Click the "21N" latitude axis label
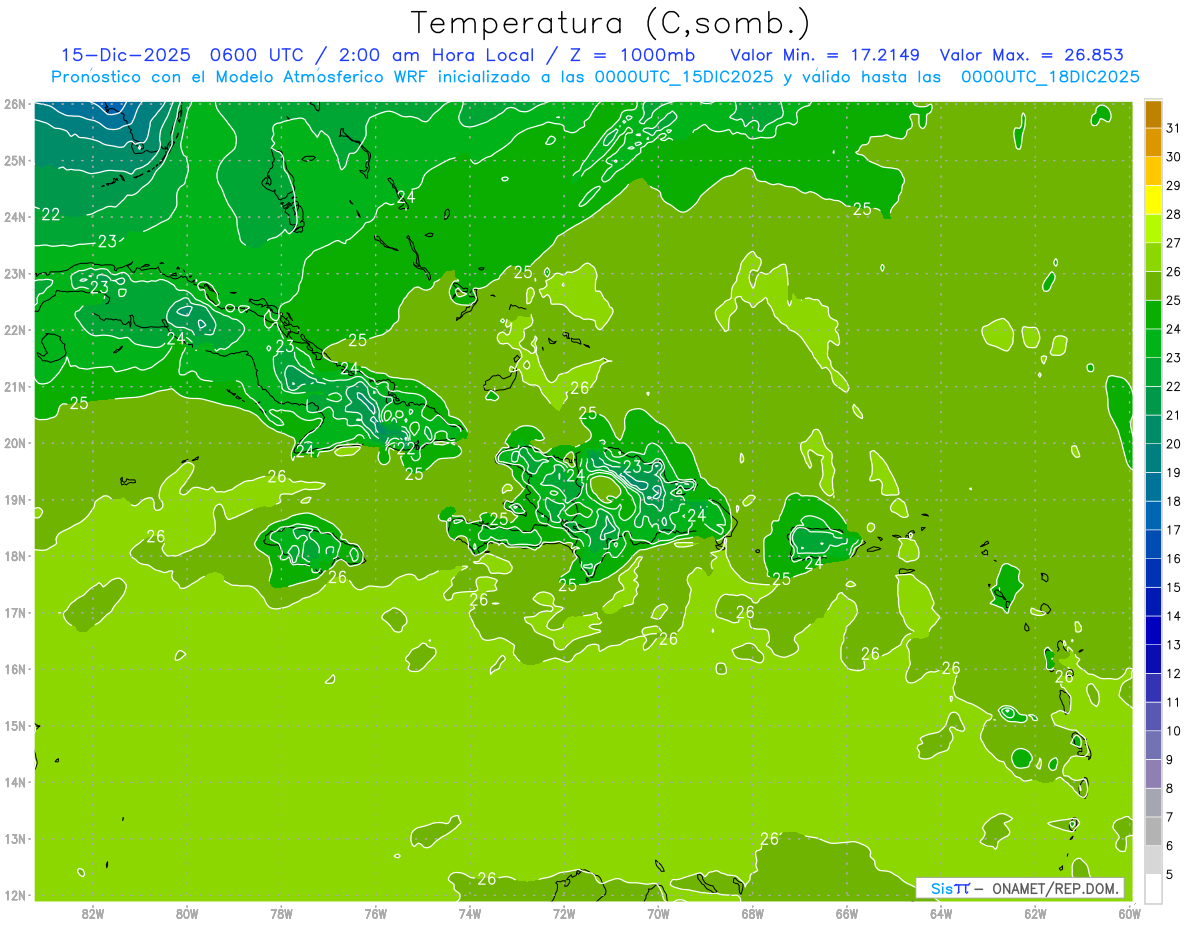The height and width of the screenshot is (927, 1200). pos(15,387)
